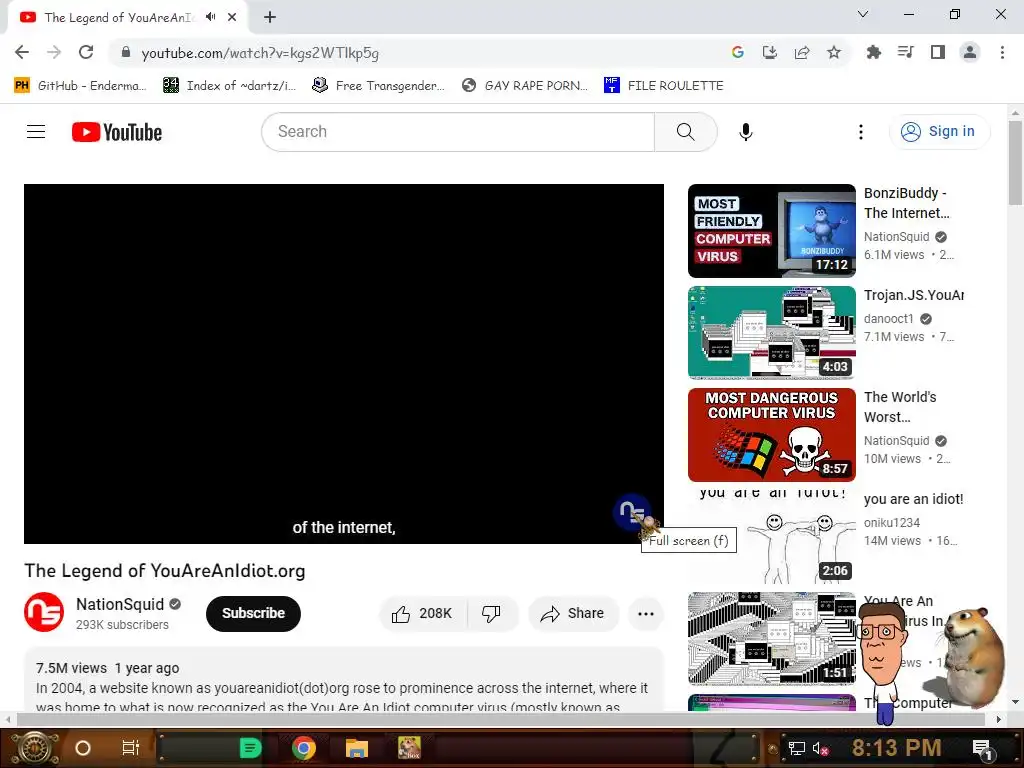Dislike the video
The image size is (1024, 768).
pos(492,613)
